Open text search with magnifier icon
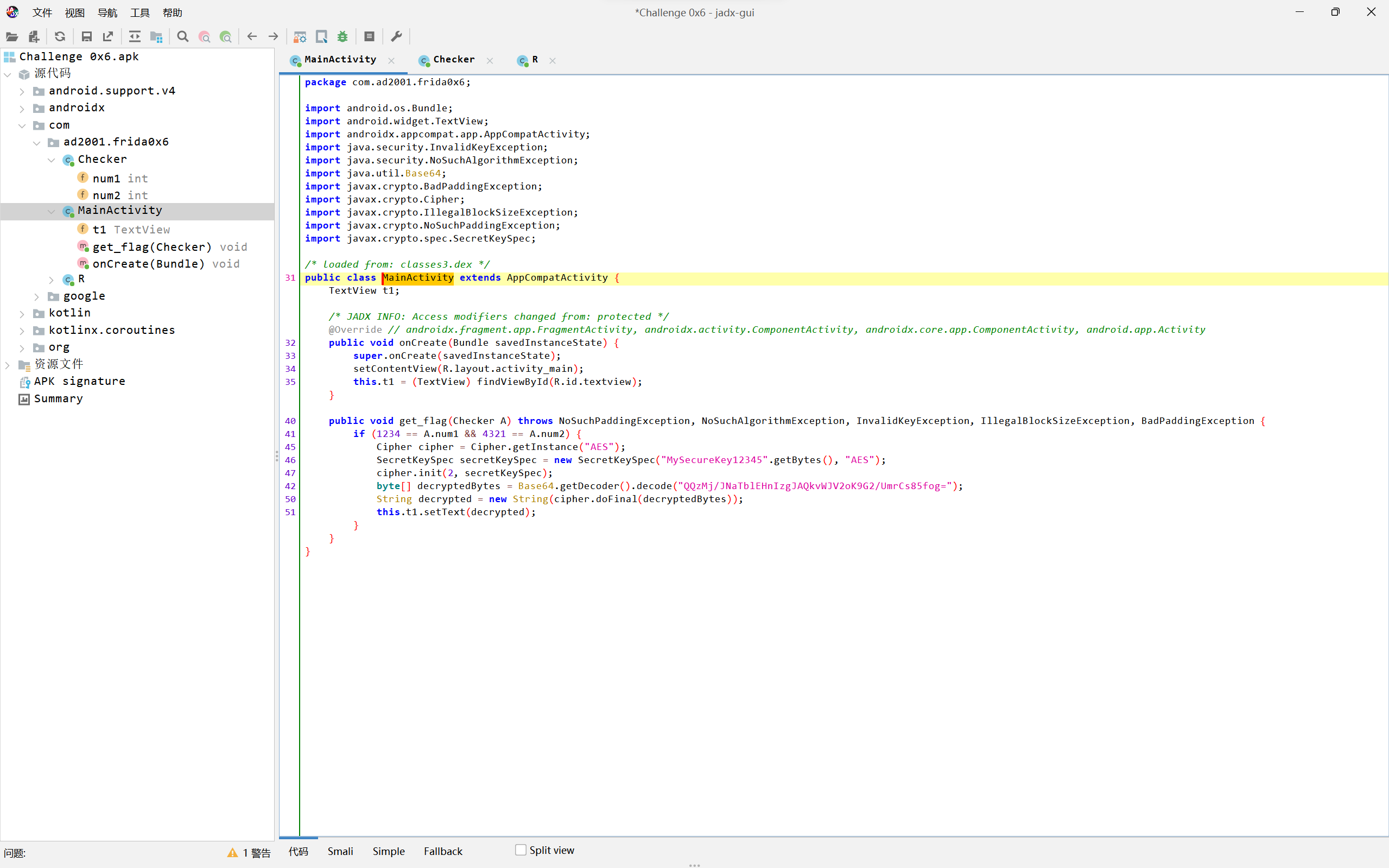Viewport: 1389px width, 868px height. point(182,37)
